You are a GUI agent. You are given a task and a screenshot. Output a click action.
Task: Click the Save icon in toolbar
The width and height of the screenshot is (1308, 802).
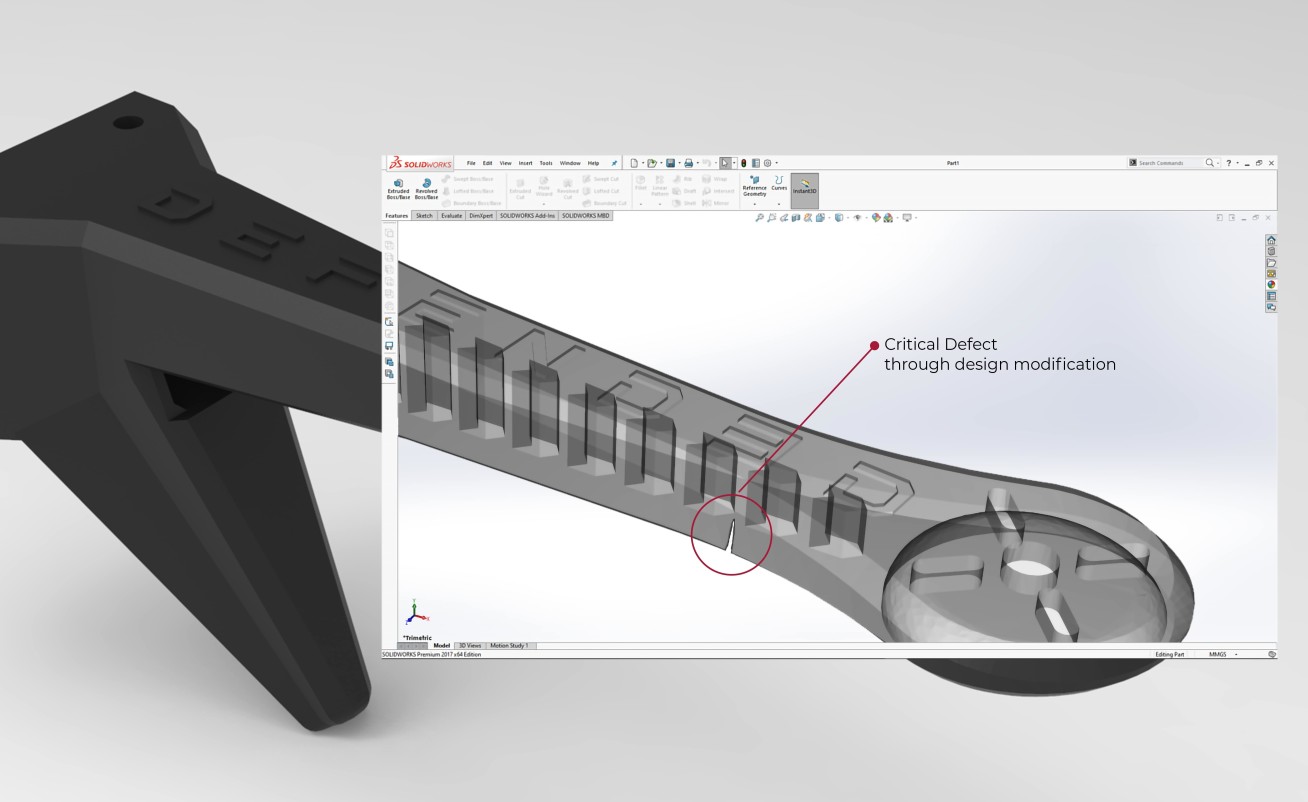coord(671,163)
